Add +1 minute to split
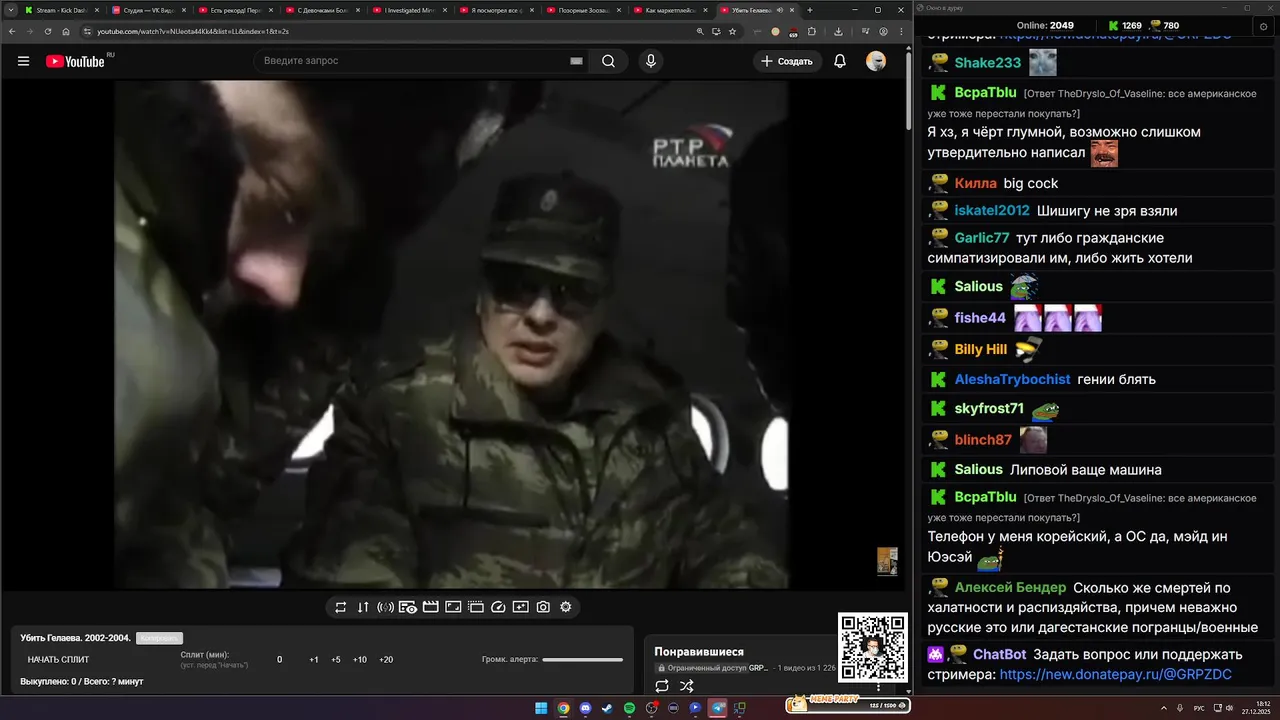The height and width of the screenshot is (720, 1280). pos(313,660)
